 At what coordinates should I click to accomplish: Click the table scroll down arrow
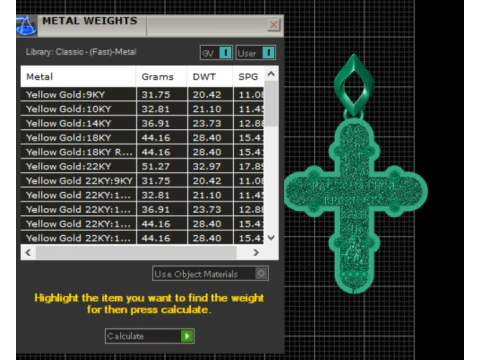(271, 238)
